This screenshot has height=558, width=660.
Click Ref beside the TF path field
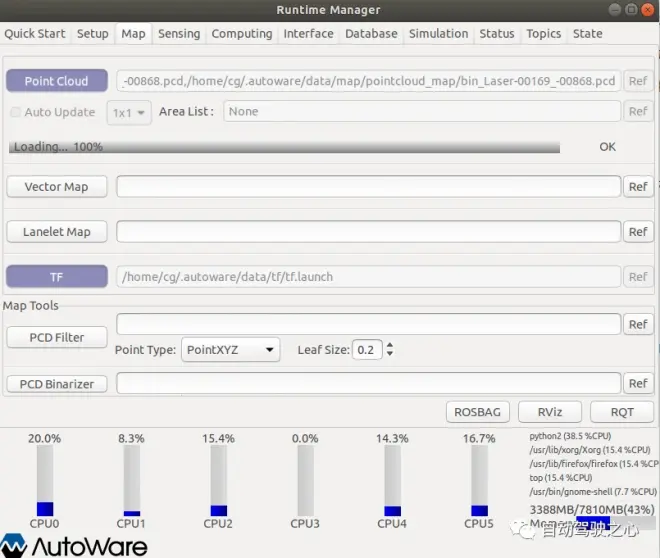[638, 276]
